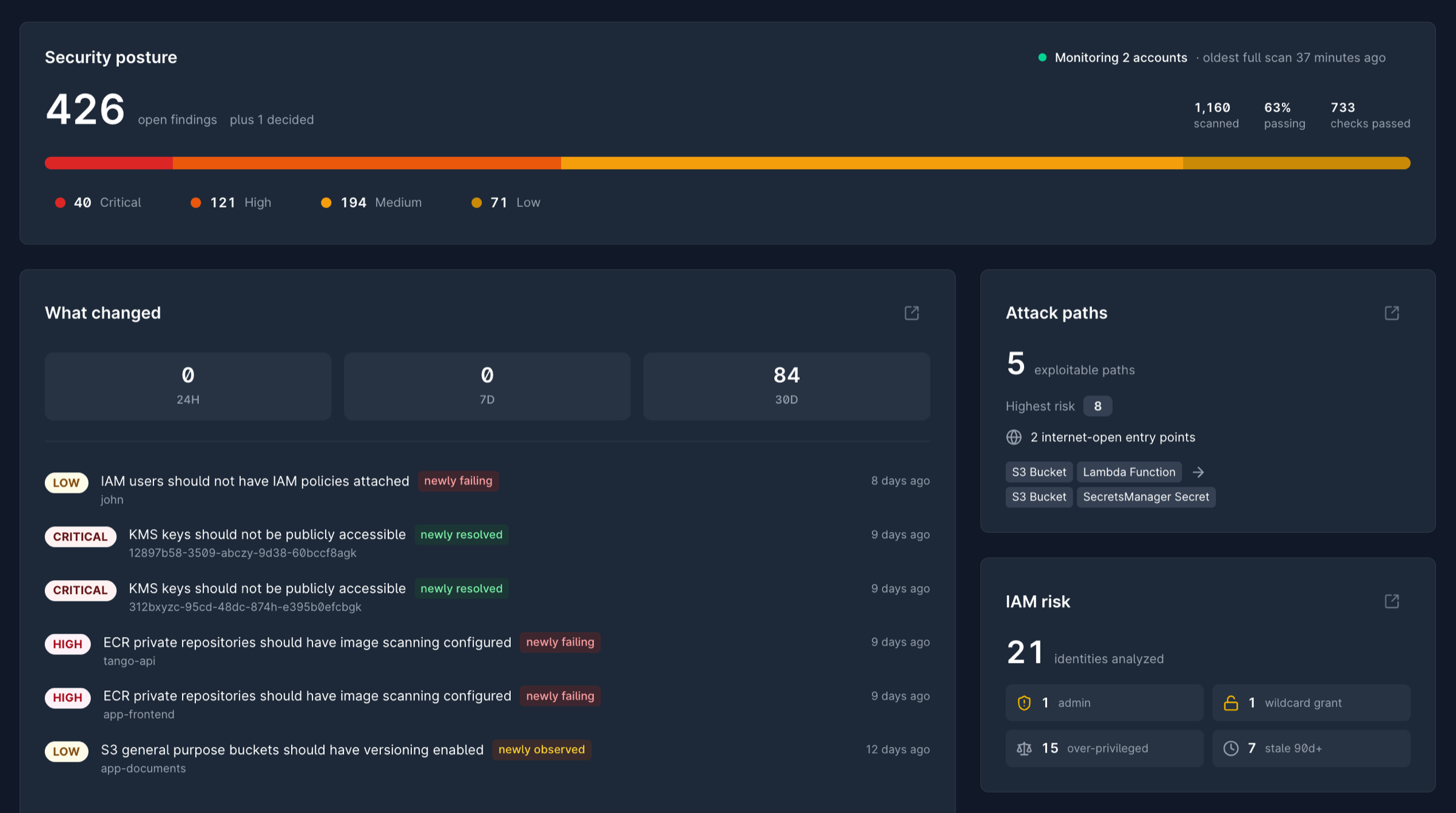Viewport: 1456px width, 813px height.
Task: Click the shield icon in admin tile
Action: (x=1024, y=703)
